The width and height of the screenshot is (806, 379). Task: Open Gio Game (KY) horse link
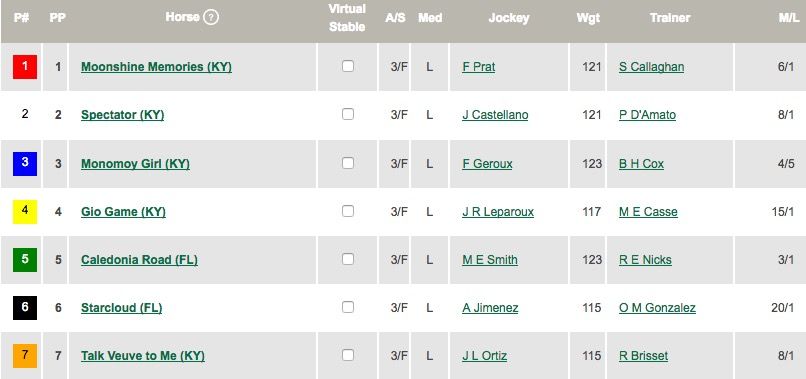[x=123, y=212]
